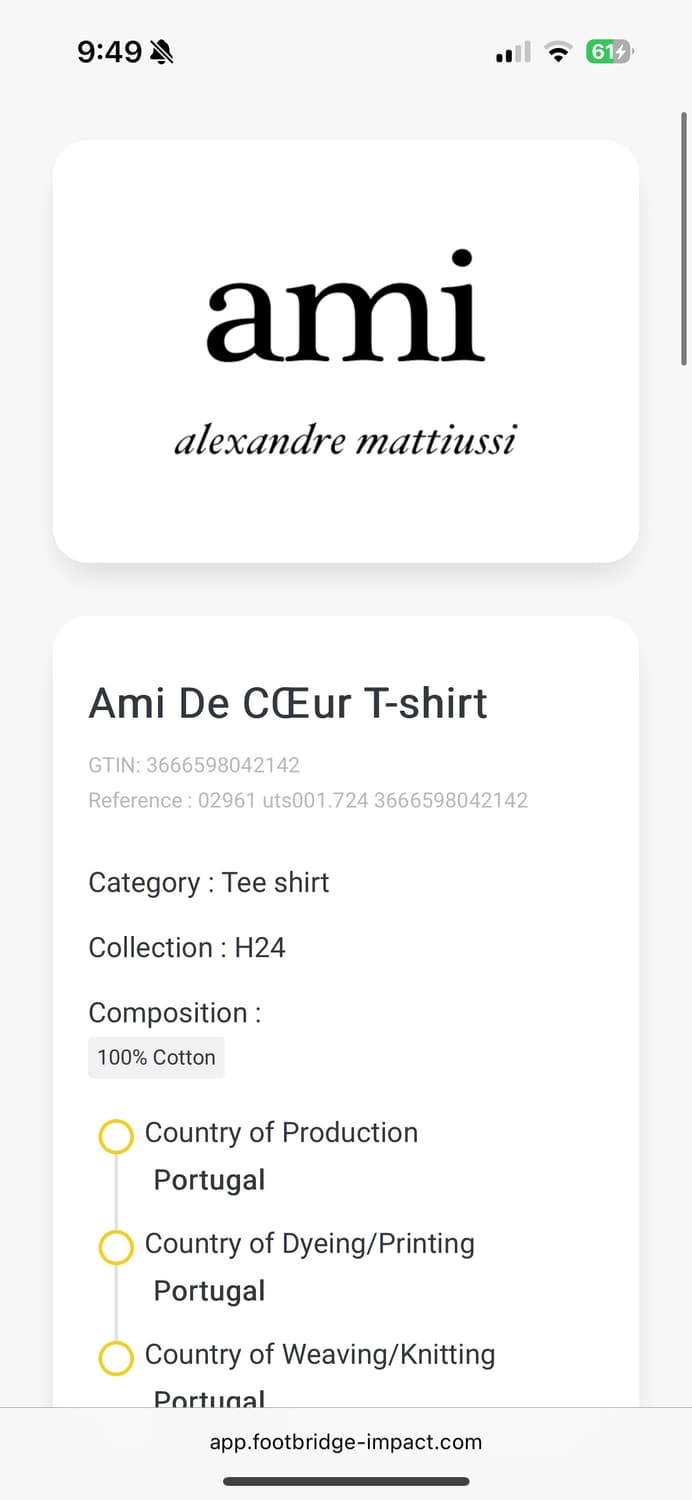This screenshot has height=1500, width=692.
Task: Tap the 9:49 clock in status bar
Action: click(110, 52)
